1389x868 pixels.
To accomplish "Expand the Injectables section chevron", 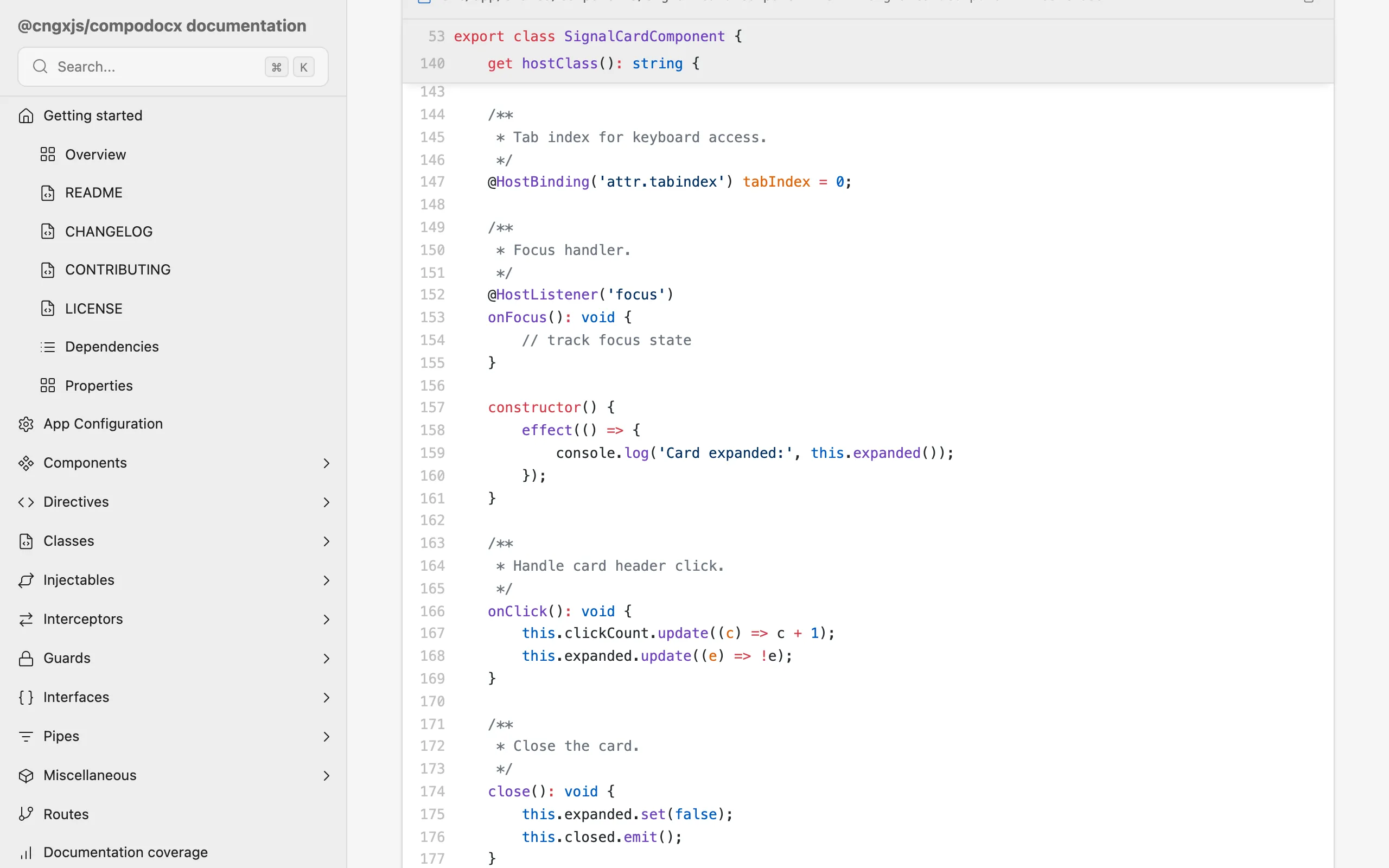I will 326,580.
